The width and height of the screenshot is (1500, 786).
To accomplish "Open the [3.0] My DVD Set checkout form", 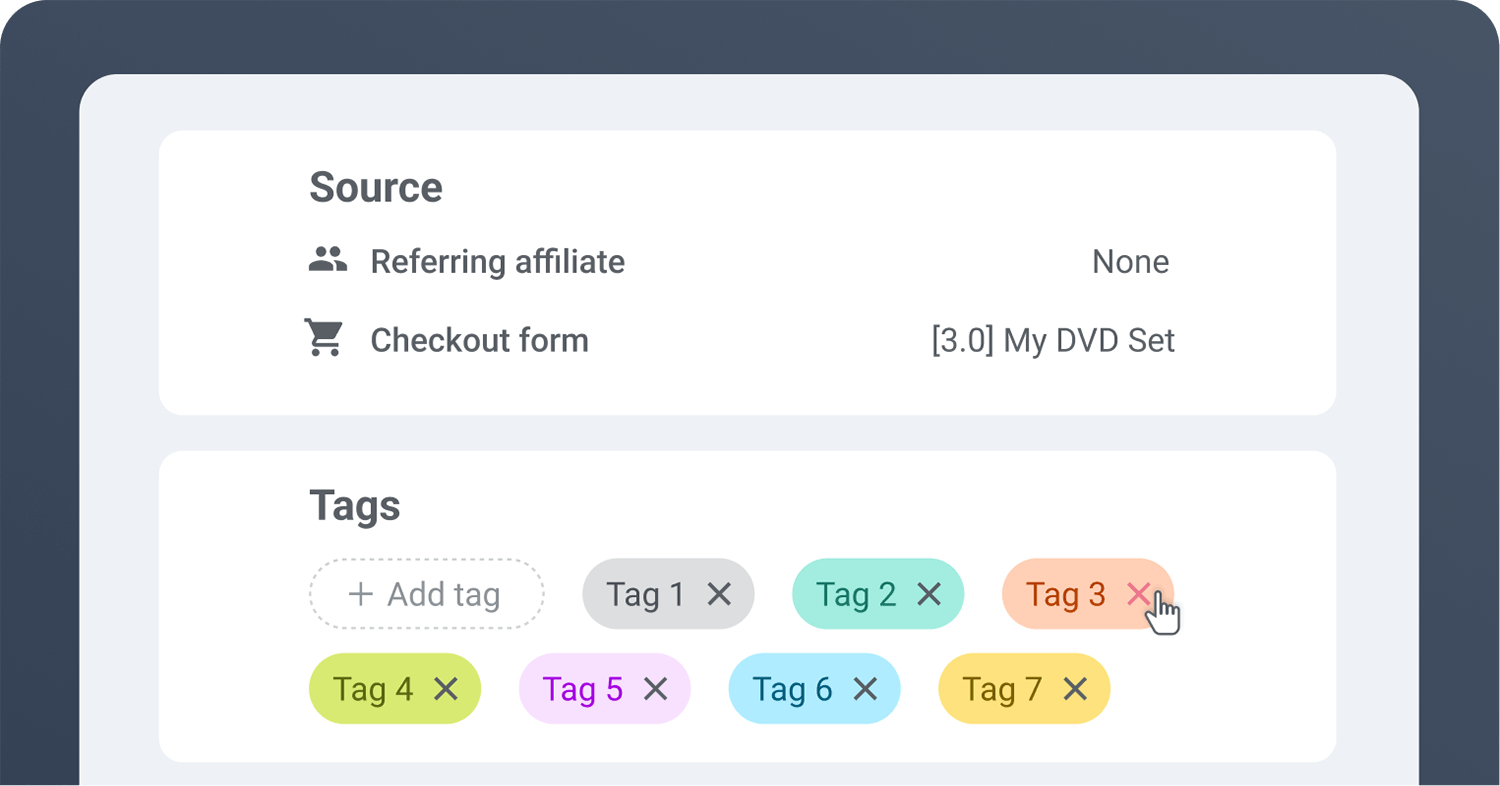I will [x=1053, y=340].
